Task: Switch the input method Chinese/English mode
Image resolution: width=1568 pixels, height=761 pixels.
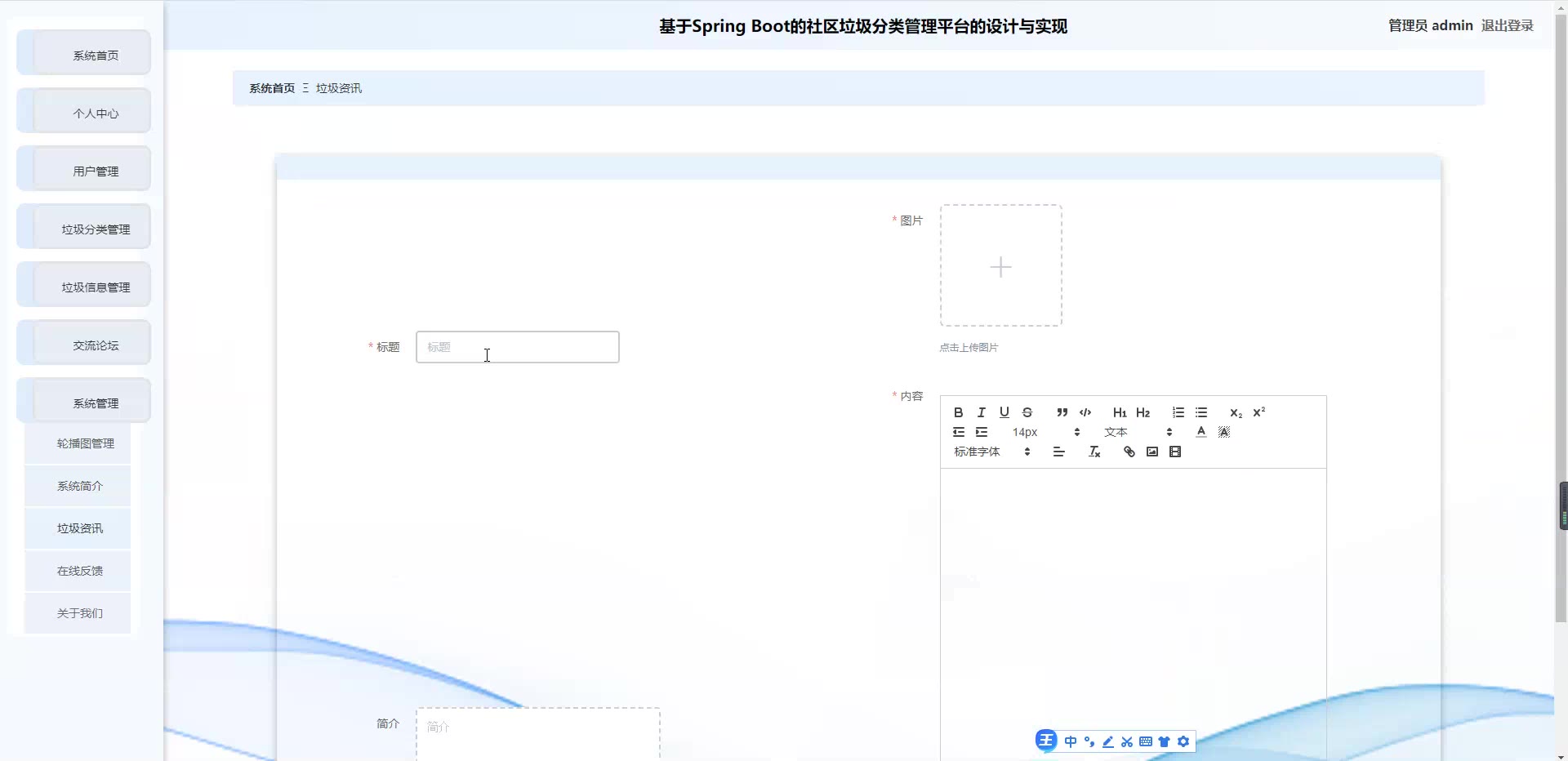Action: 1071,741
